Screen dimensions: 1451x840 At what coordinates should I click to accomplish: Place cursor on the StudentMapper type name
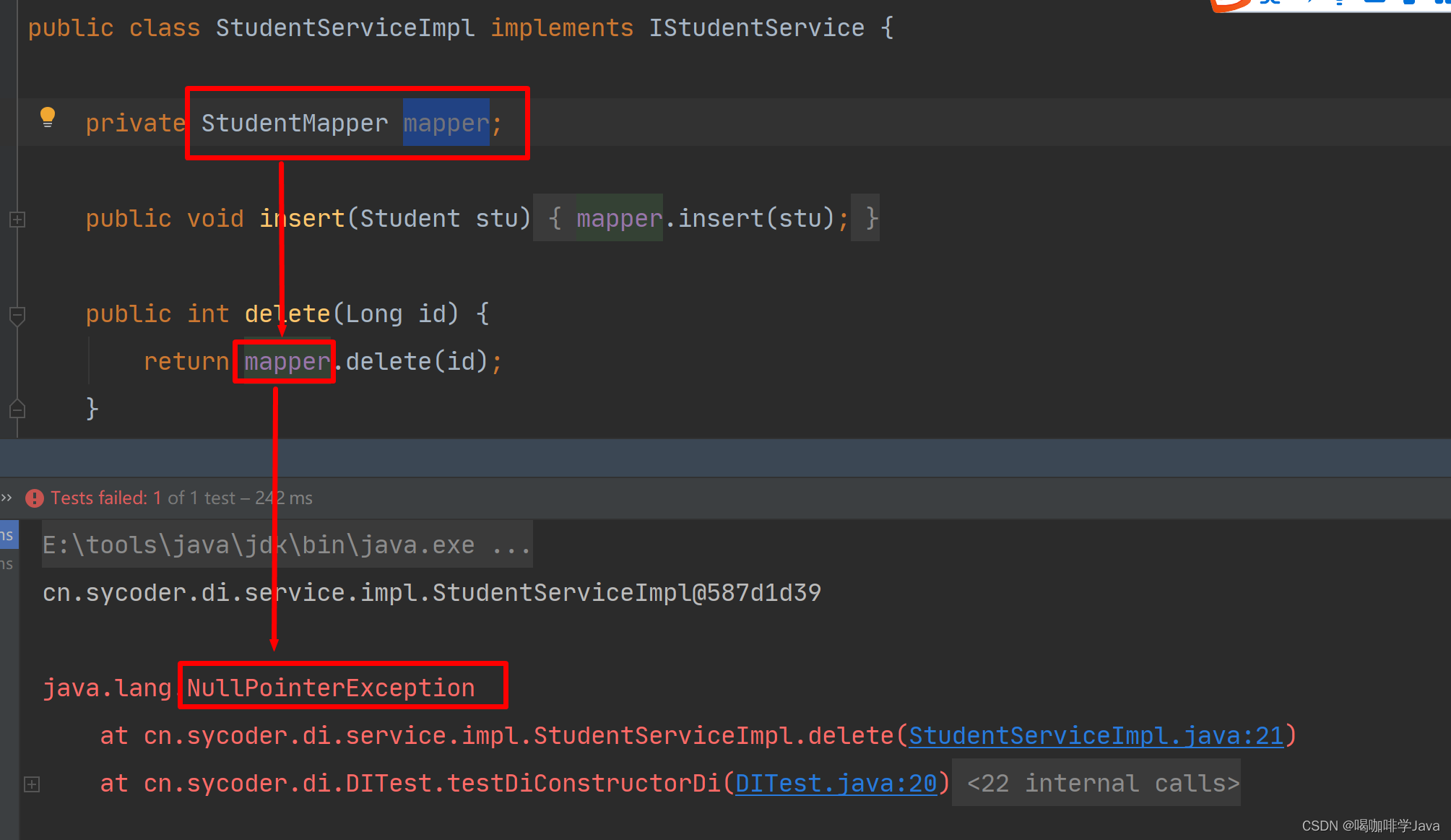(295, 123)
